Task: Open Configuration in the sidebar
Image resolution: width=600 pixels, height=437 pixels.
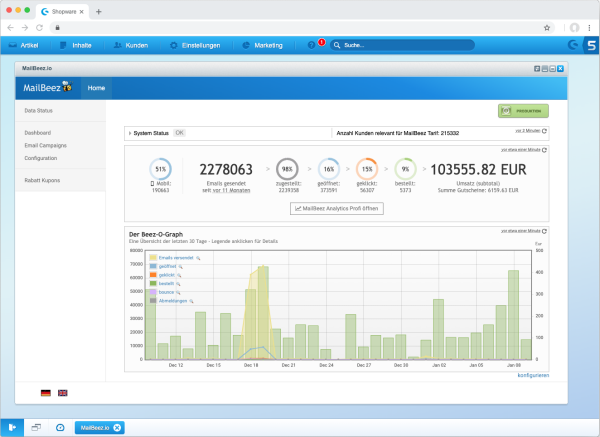Action: (41, 158)
